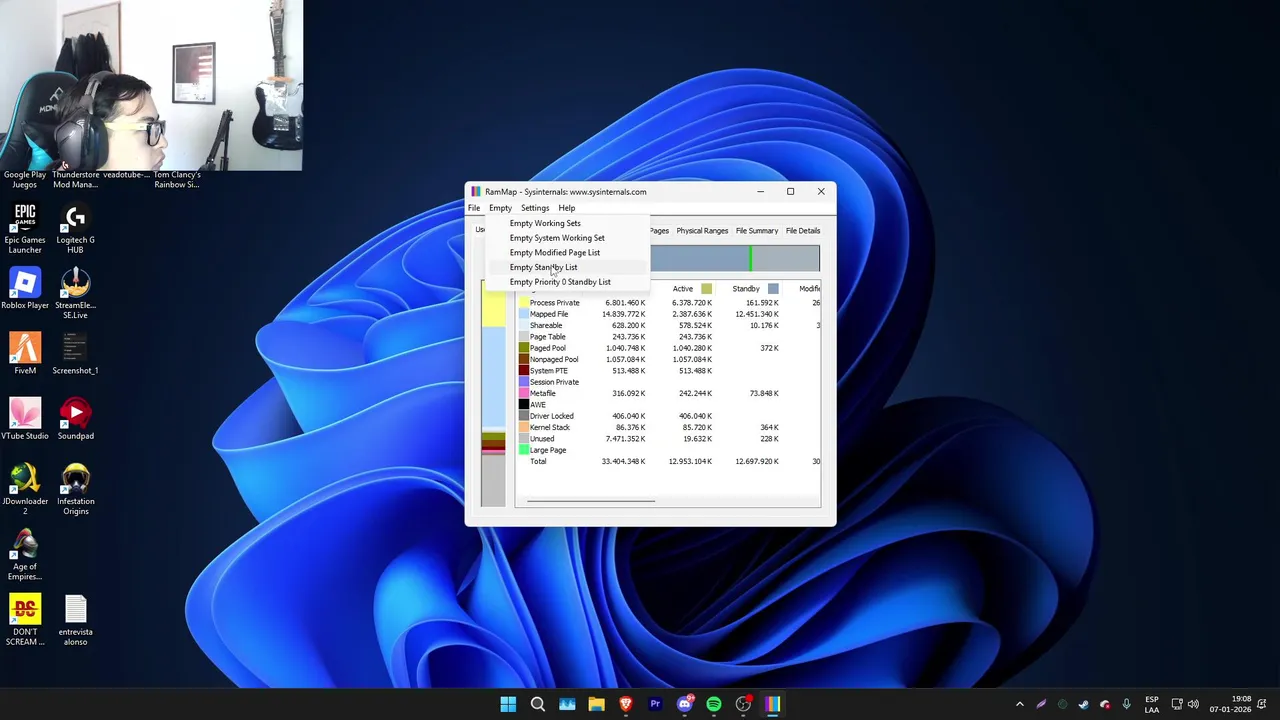Select the Infestation Origins desktop icon
Screen dimensions: 1280x720
coord(75,490)
